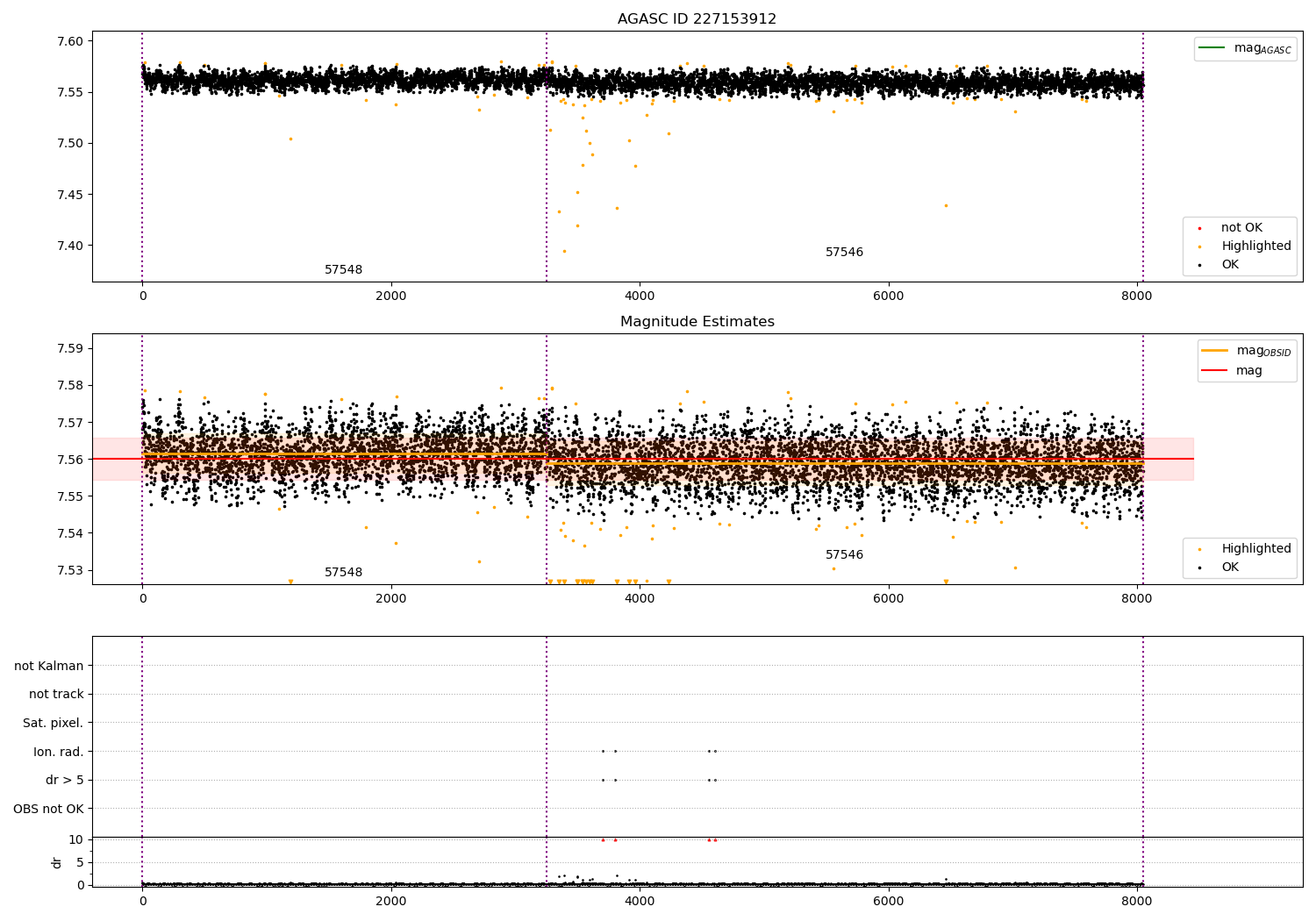Click the 7.58 y-axis tick label
The height and width of the screenshot is (921, 1316).
click(x=70, y=385)
